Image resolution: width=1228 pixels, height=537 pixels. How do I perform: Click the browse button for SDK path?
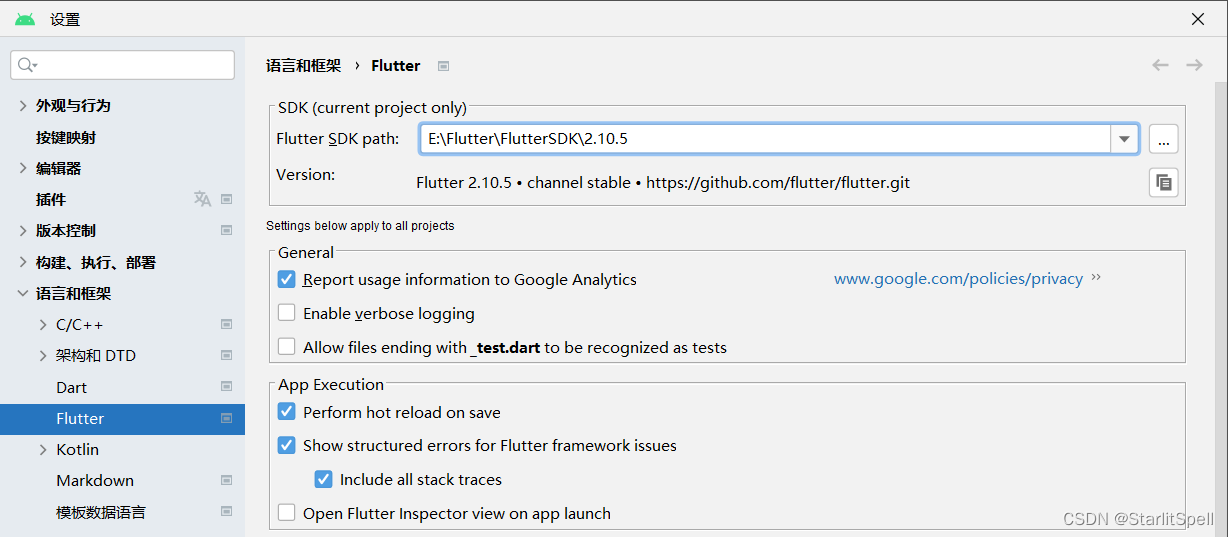[x=1163, y=140]
